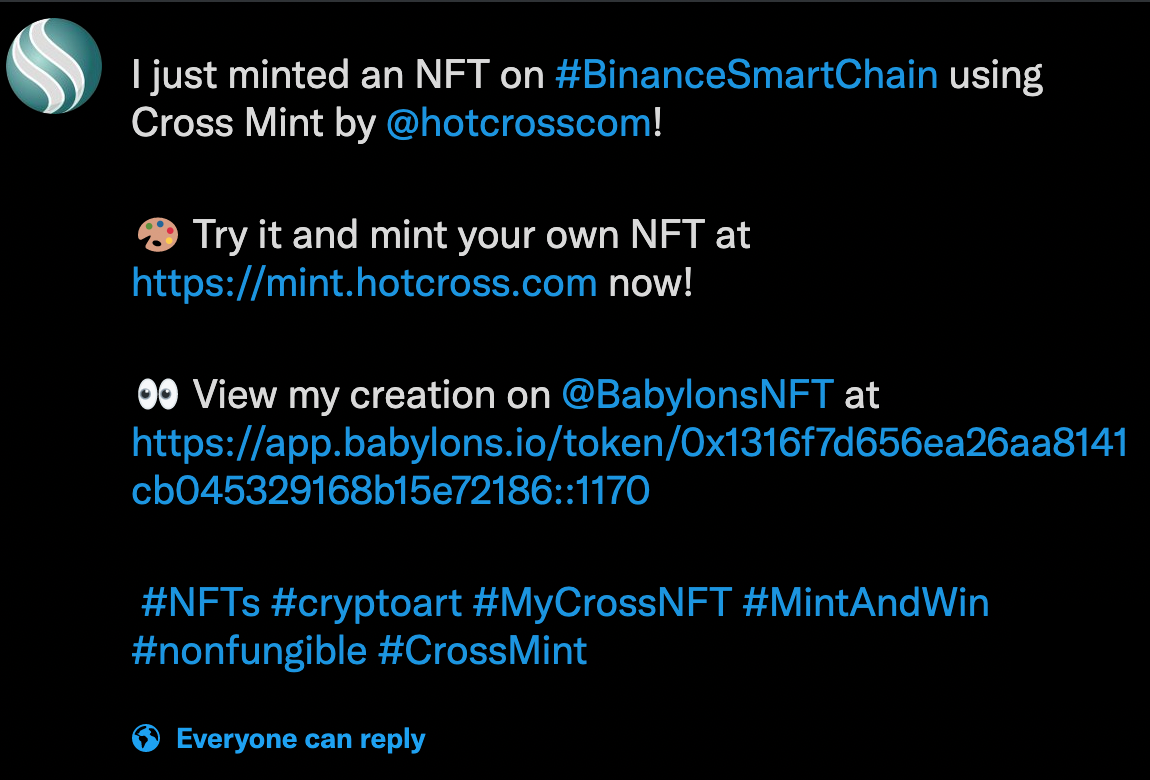
Task: Open the @hotcrosscom mention
Action: click(519, 122)
